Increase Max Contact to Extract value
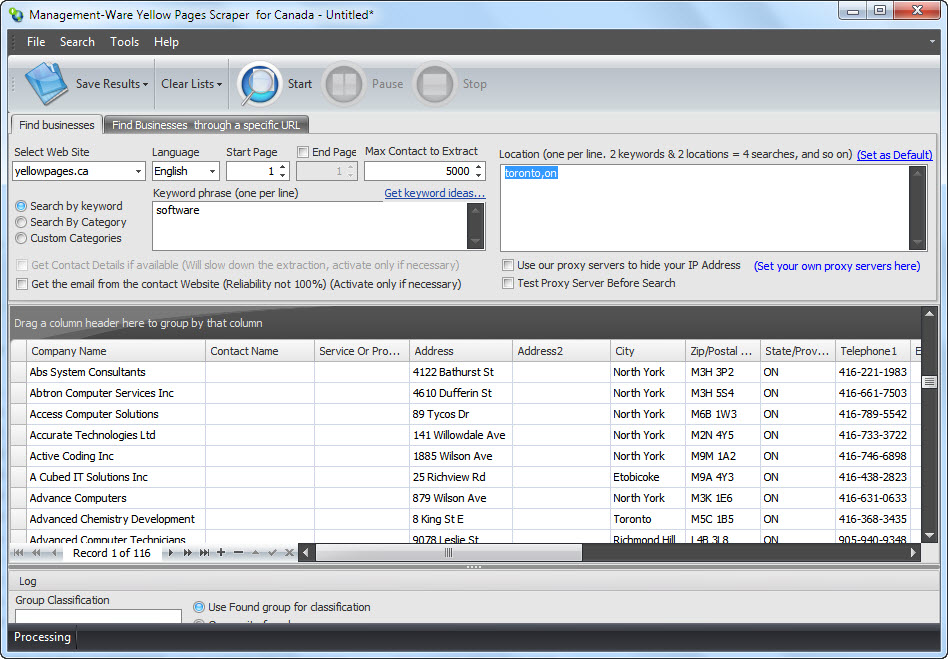 coord(479,167)
